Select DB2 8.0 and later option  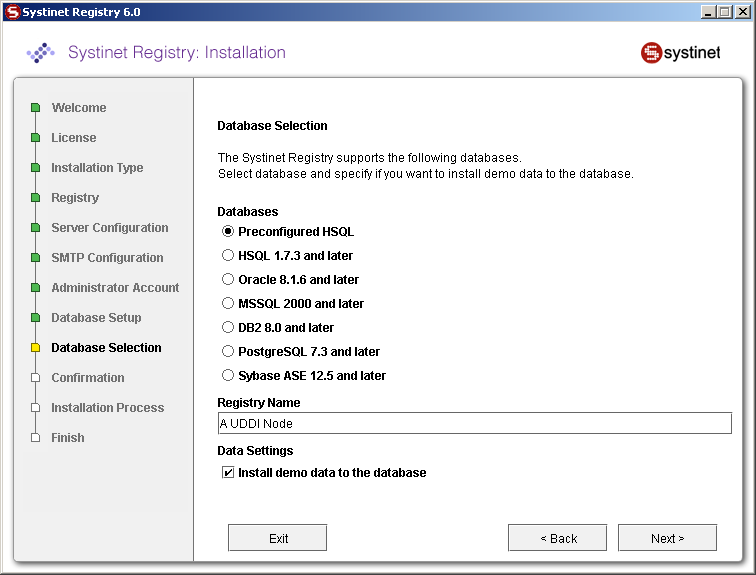click(228, 327)
